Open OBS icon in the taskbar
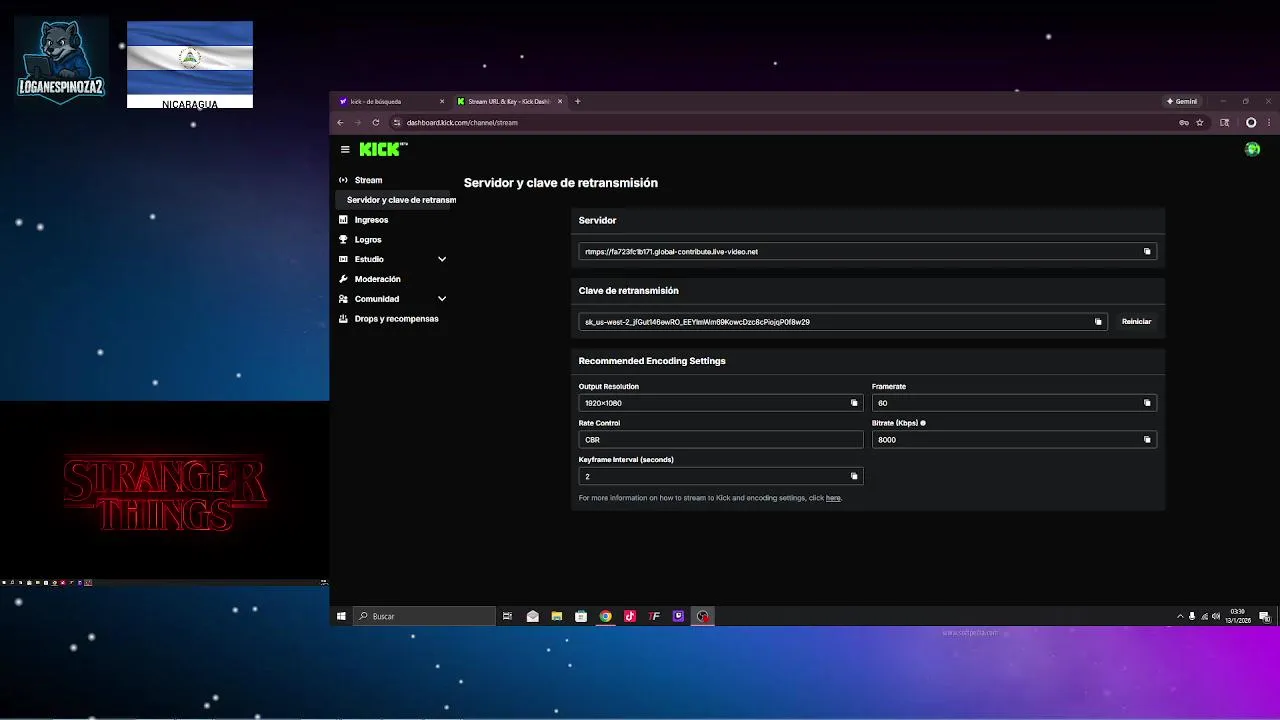Image resolution: width=1280 pixels, height=720 pixels. click(x=703, y=616)
